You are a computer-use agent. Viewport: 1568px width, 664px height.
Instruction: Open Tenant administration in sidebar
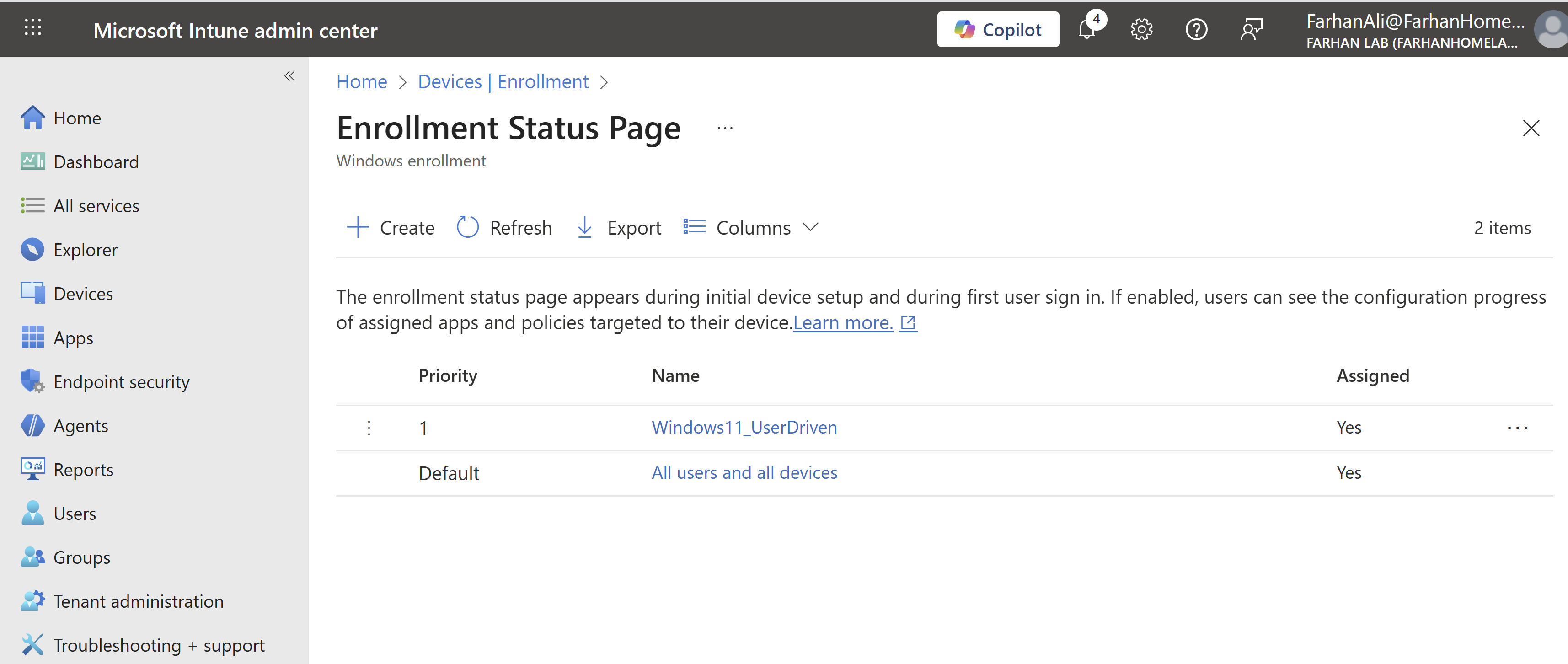point(138,601)
